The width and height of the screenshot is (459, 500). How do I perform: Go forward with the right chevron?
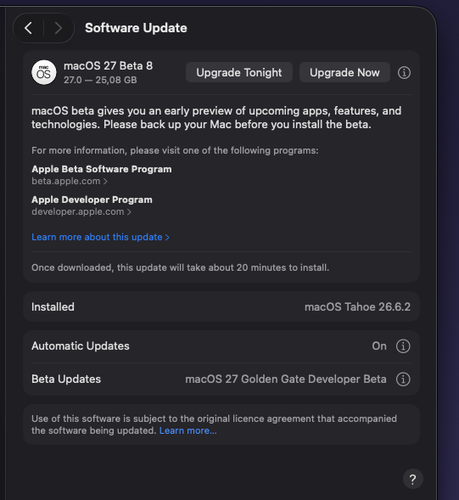point(58,28)
